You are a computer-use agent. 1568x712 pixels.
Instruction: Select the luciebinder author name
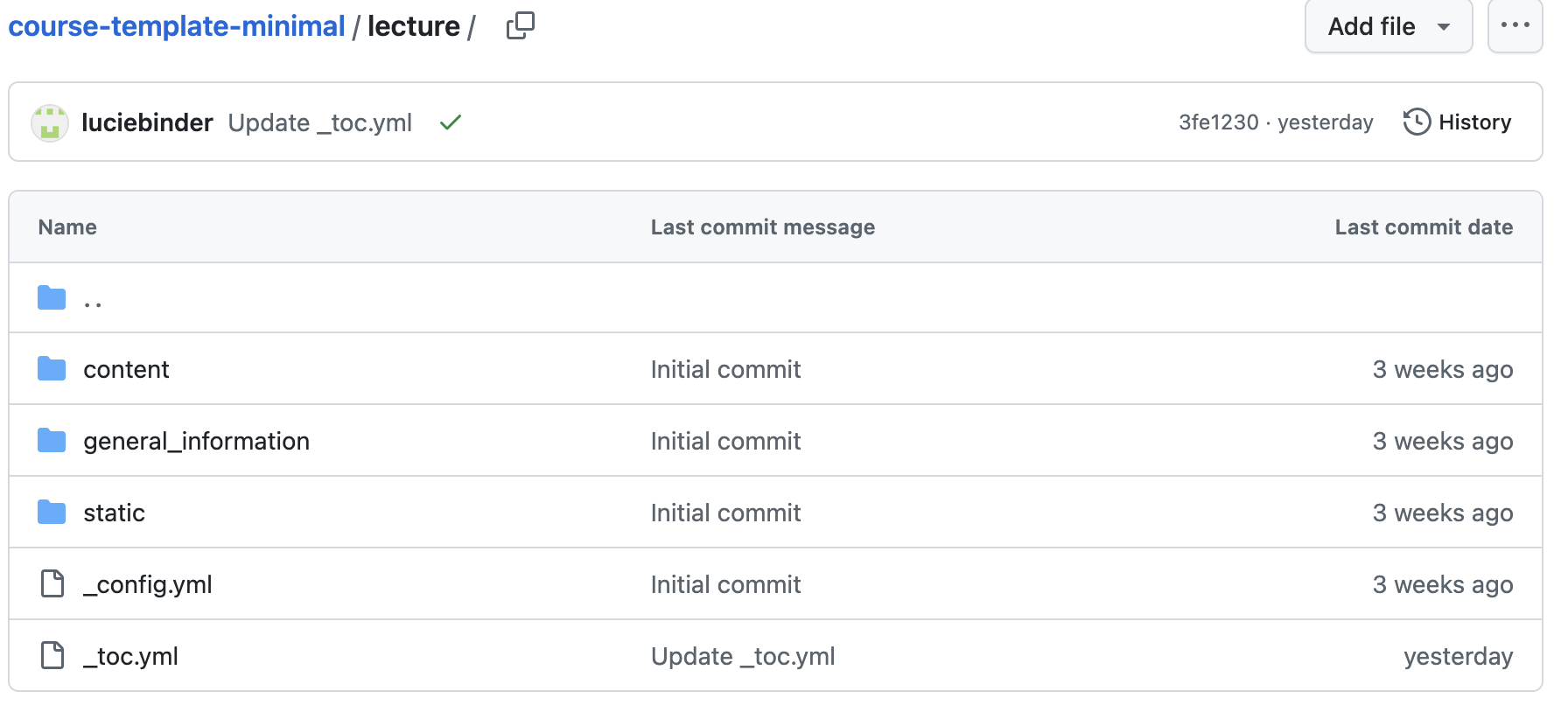[x=146, y=122]
